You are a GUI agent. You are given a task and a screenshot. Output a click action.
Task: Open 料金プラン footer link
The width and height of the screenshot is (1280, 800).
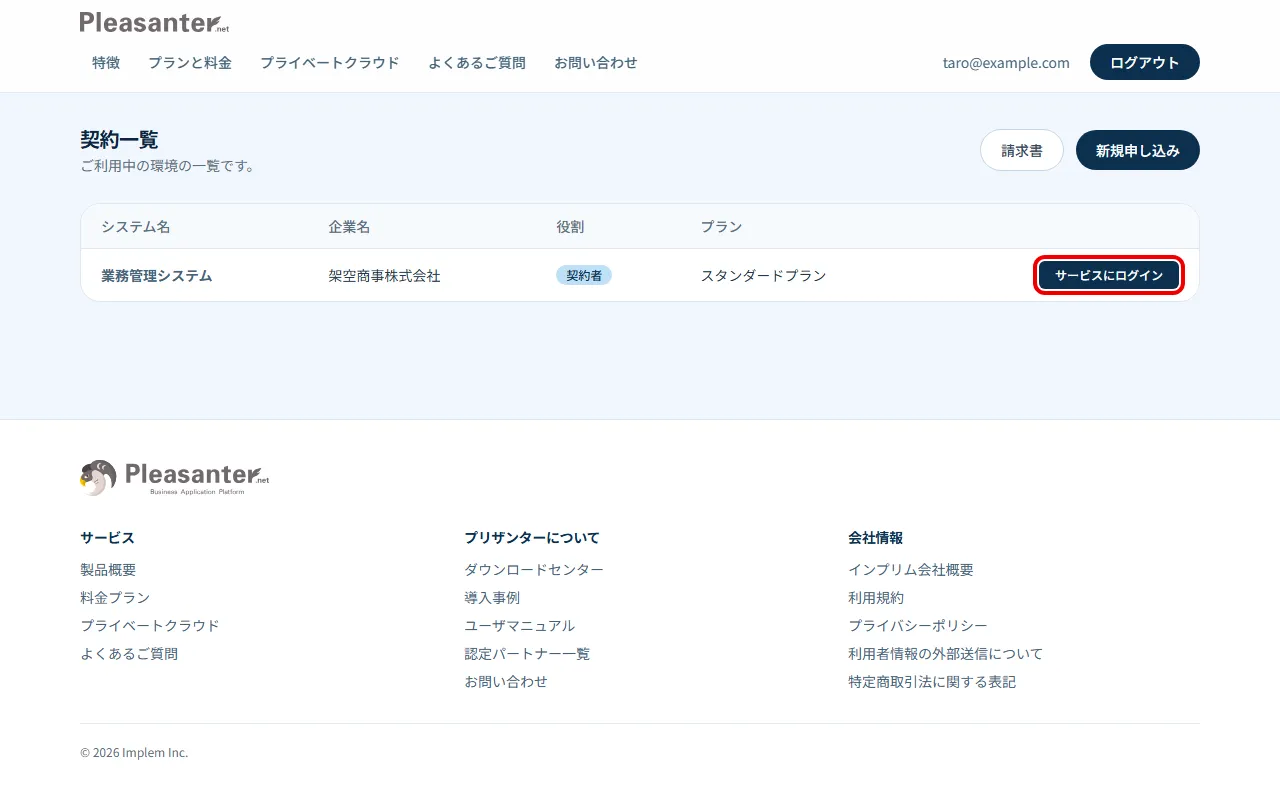(115, 597)
